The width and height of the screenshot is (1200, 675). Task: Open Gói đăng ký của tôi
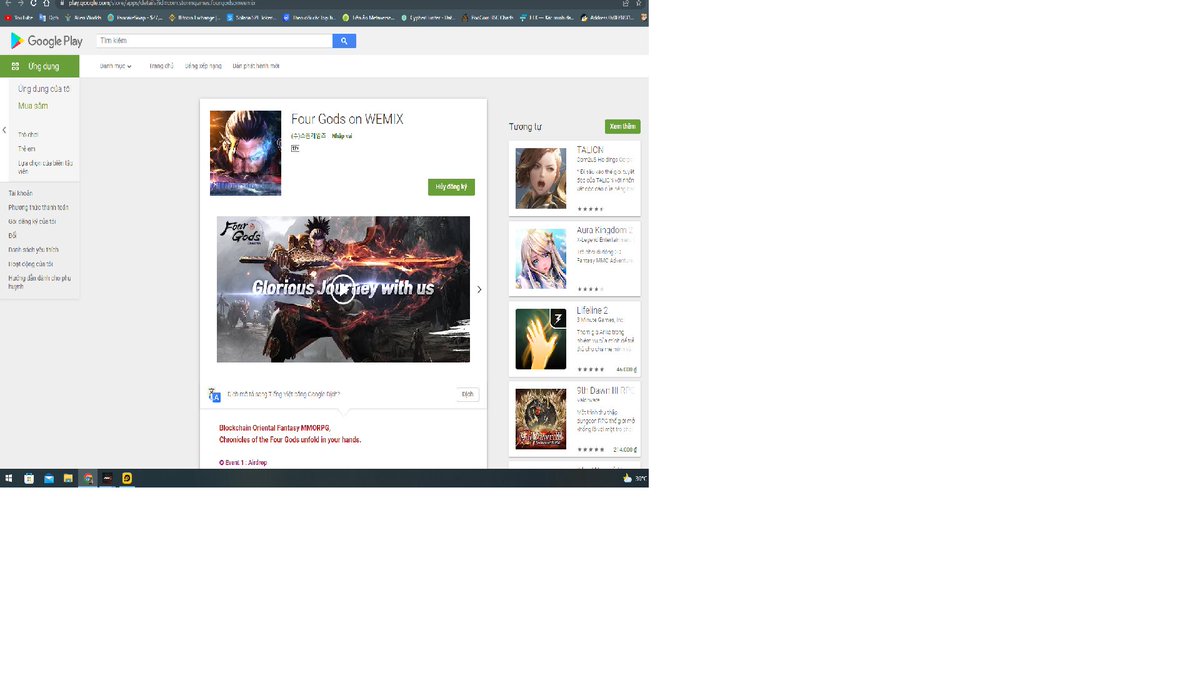coord(32,221)
